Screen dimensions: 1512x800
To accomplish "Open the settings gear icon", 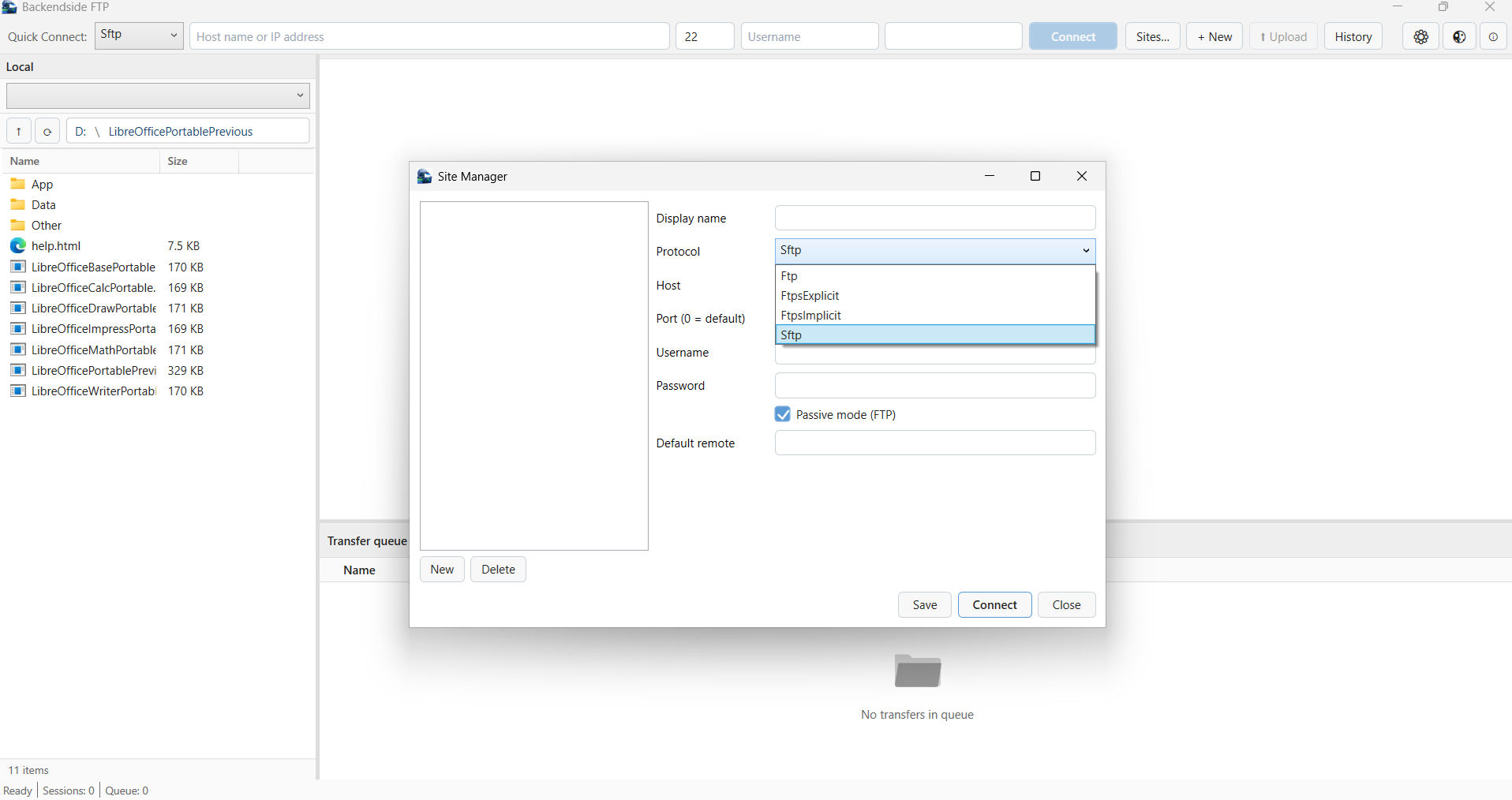I will (x=1420, y=36).
